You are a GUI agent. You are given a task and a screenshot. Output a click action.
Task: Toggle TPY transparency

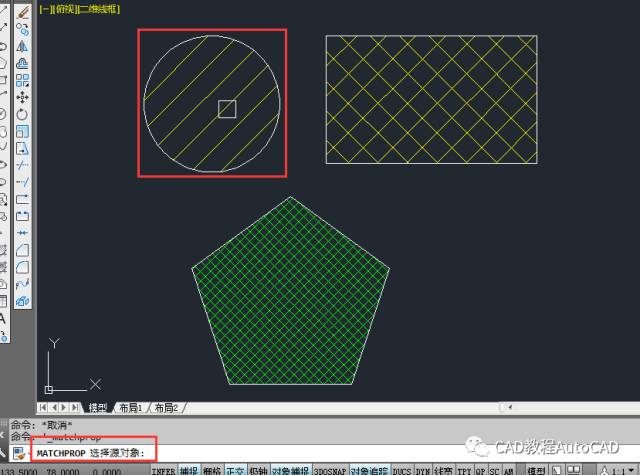pyautogui.click(x=464, y=471)
